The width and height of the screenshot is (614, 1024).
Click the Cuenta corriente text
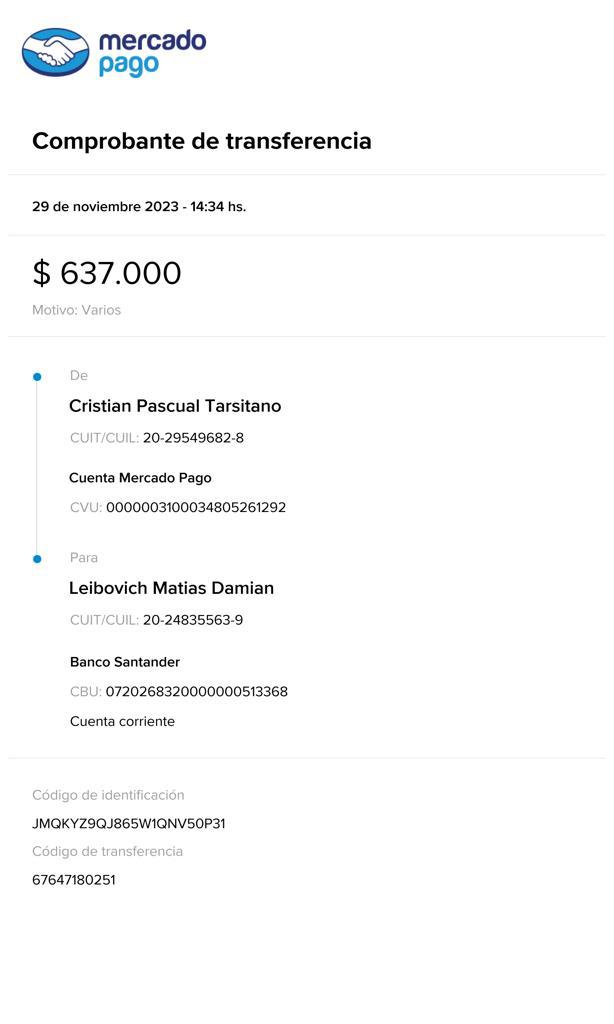122,721
